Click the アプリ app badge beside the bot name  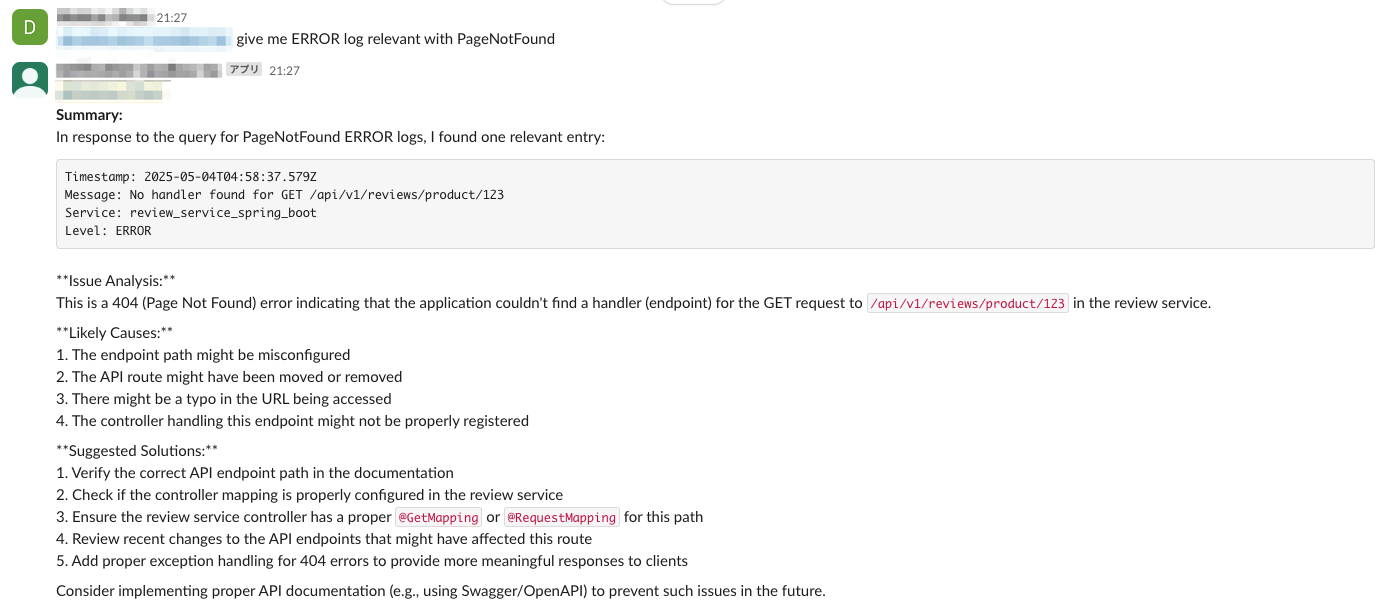tap(244, 69)
